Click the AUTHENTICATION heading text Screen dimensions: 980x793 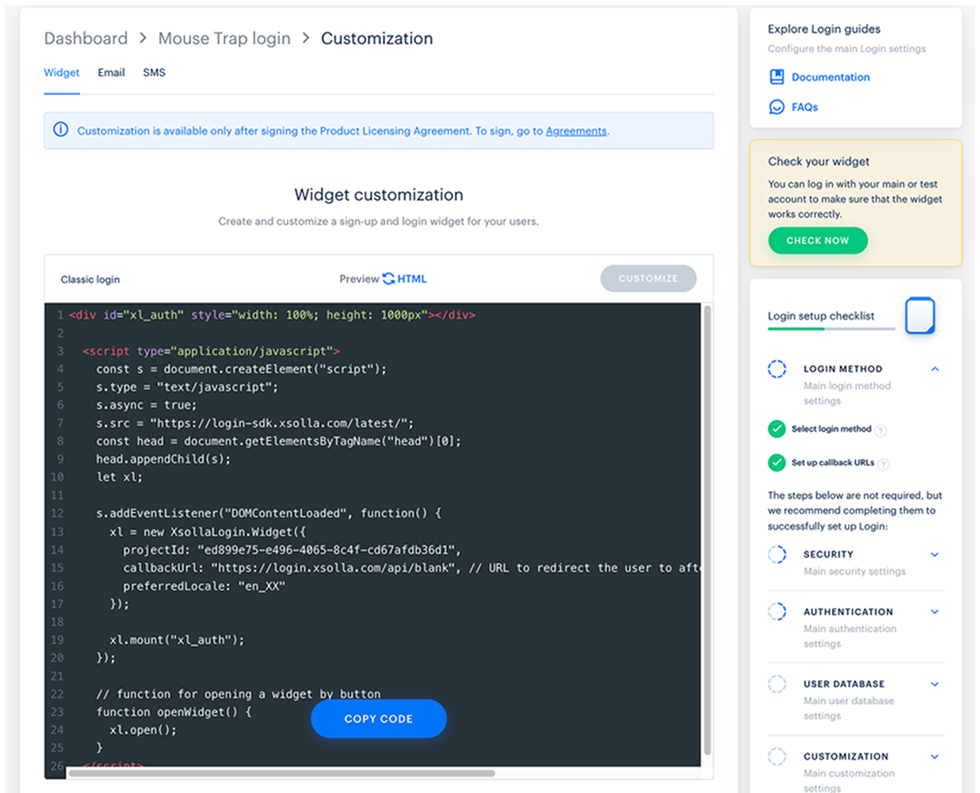click(848, 612)
